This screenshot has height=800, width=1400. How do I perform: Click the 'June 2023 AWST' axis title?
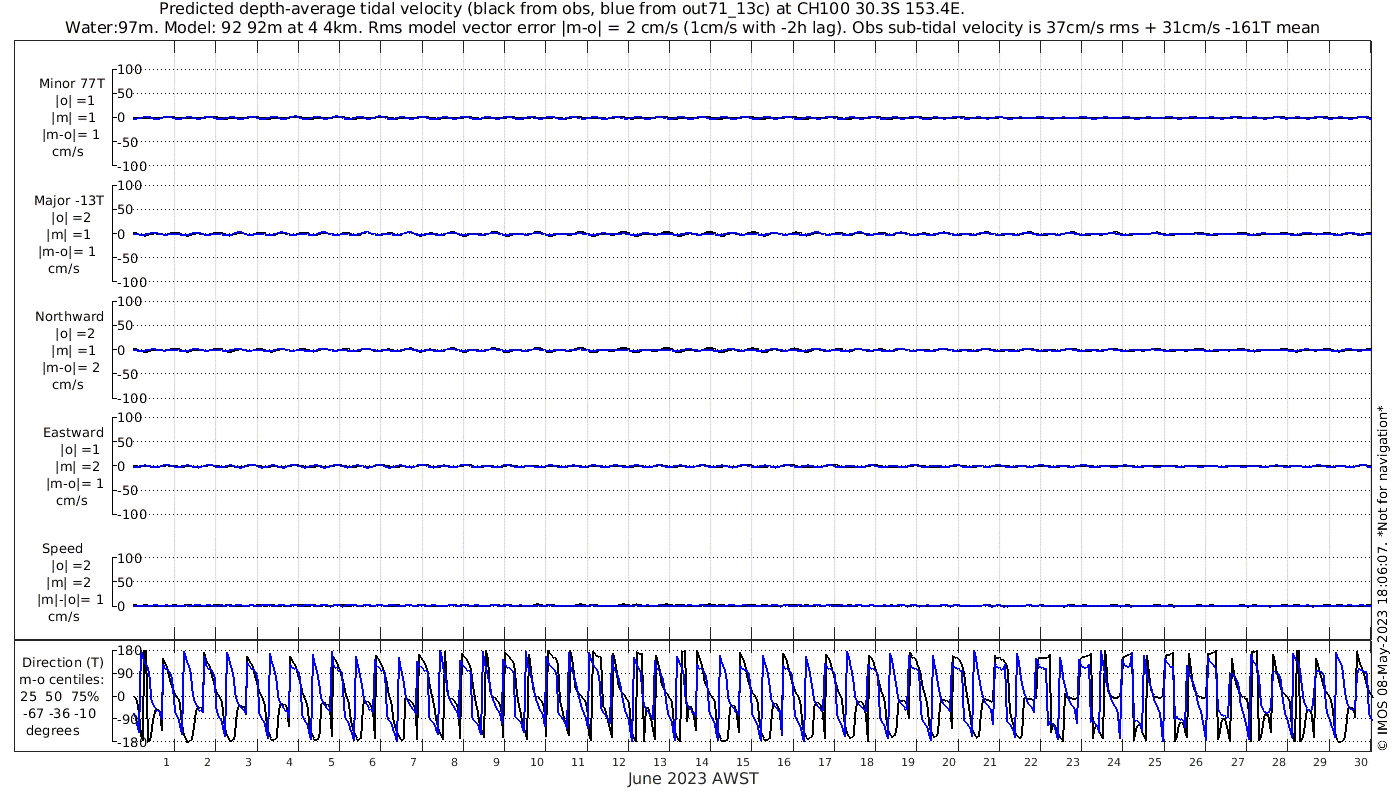693,779
